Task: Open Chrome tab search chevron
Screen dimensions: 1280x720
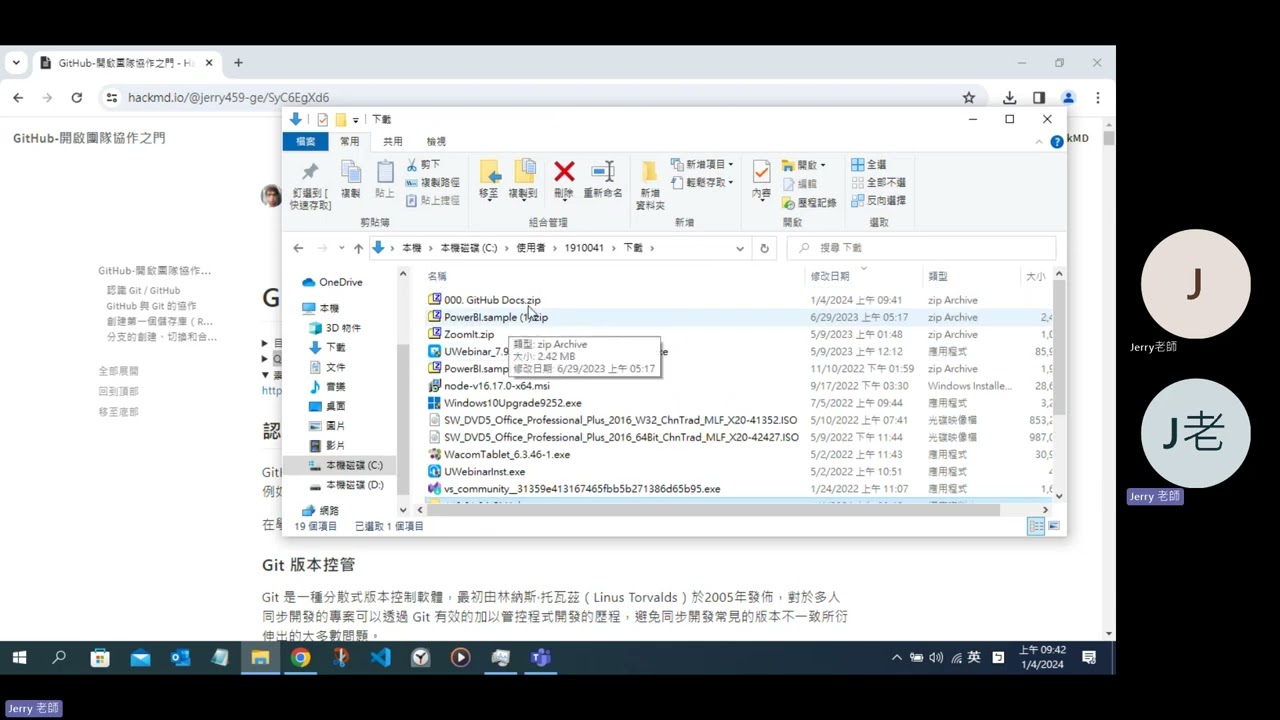Action: tap(16, 62)
